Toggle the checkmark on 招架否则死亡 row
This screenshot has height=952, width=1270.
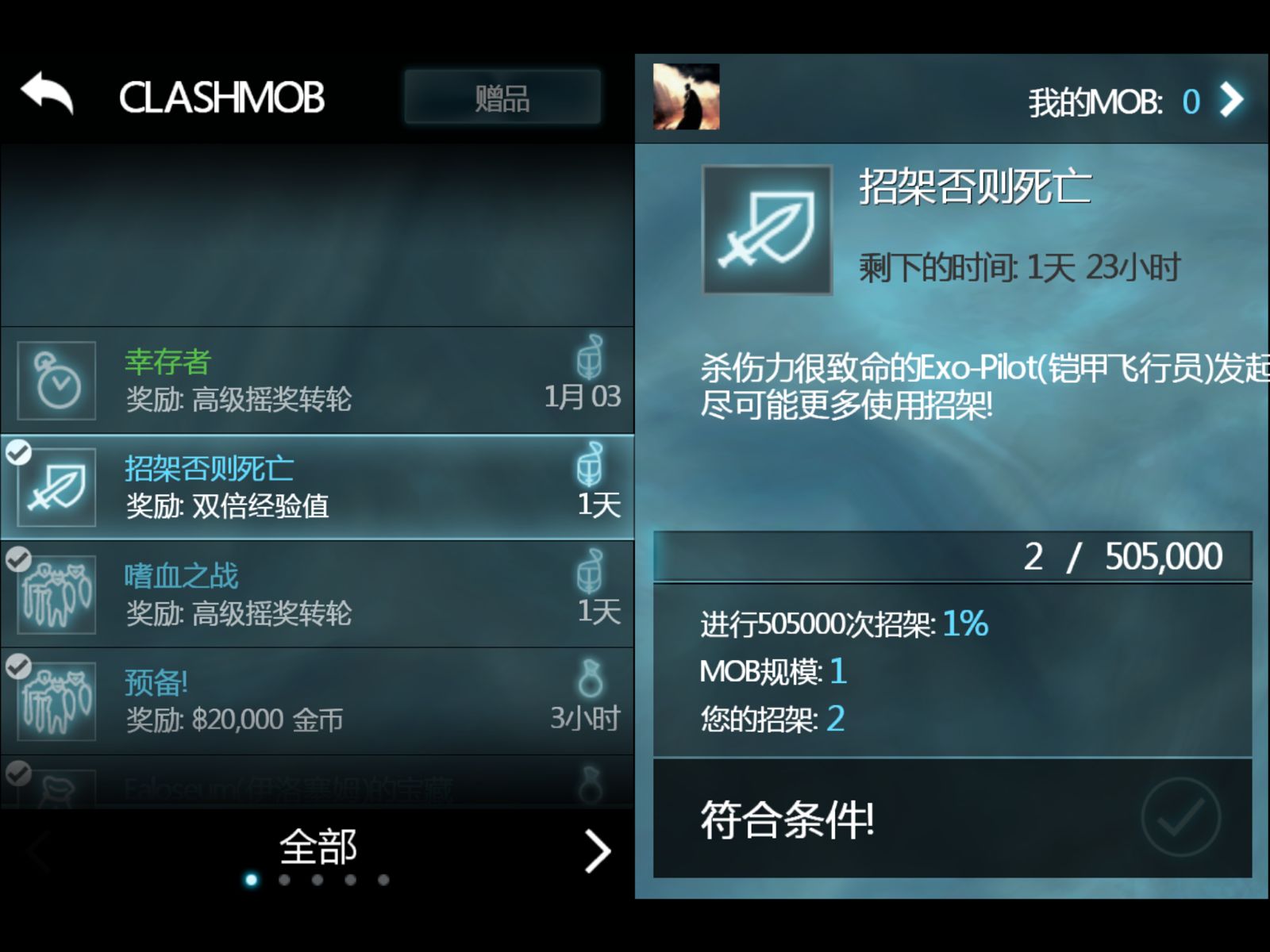click(18, 452)
